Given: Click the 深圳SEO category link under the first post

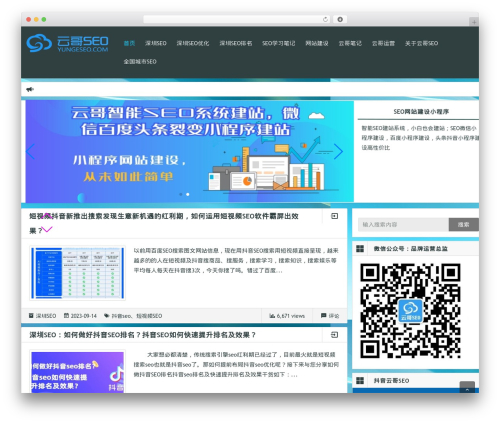Looking at the screenshot, I should point(46,316).
